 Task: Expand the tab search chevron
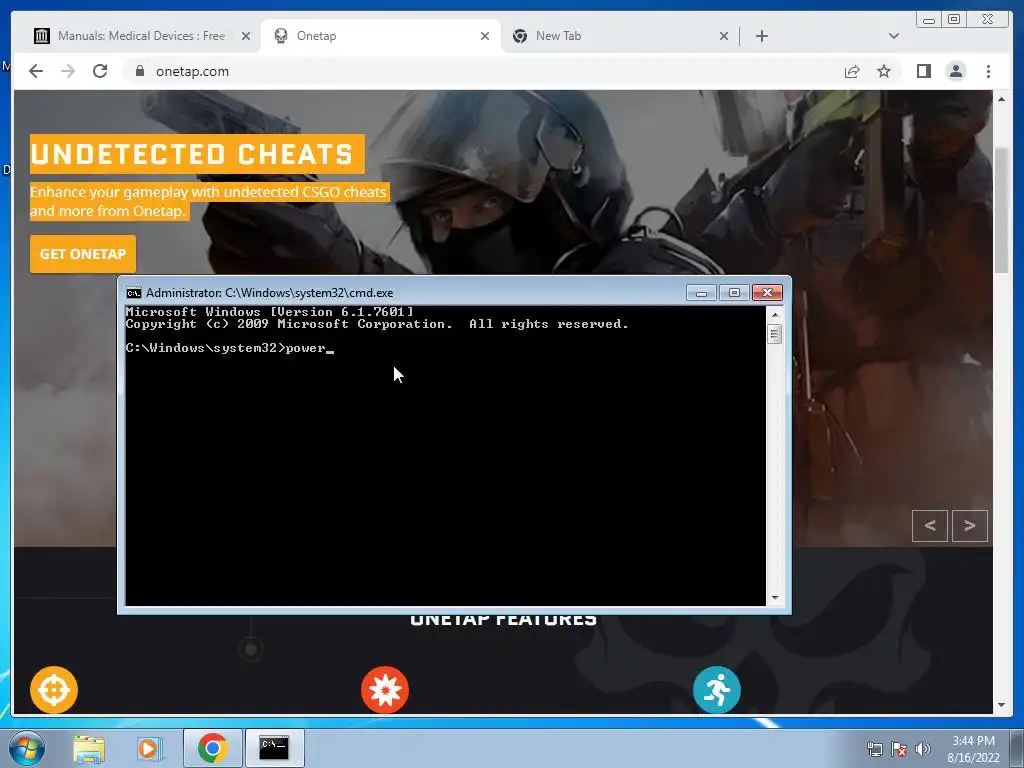[893, 36]
